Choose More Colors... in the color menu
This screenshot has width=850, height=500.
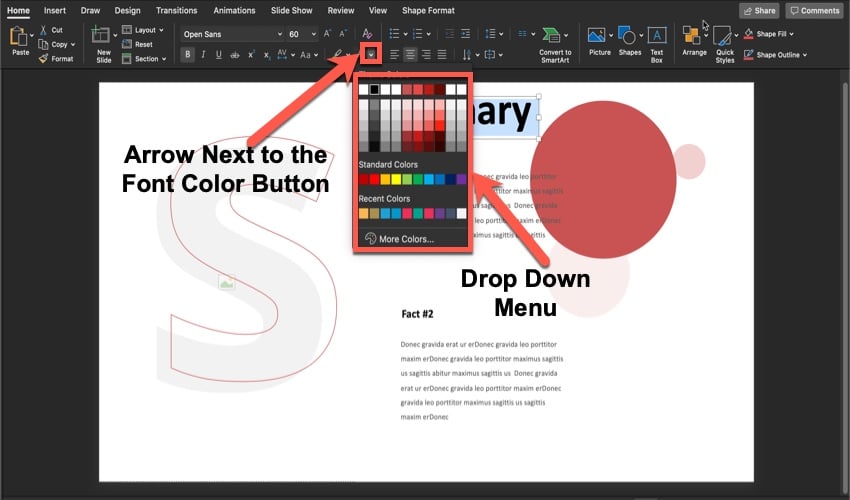point(406,239)
